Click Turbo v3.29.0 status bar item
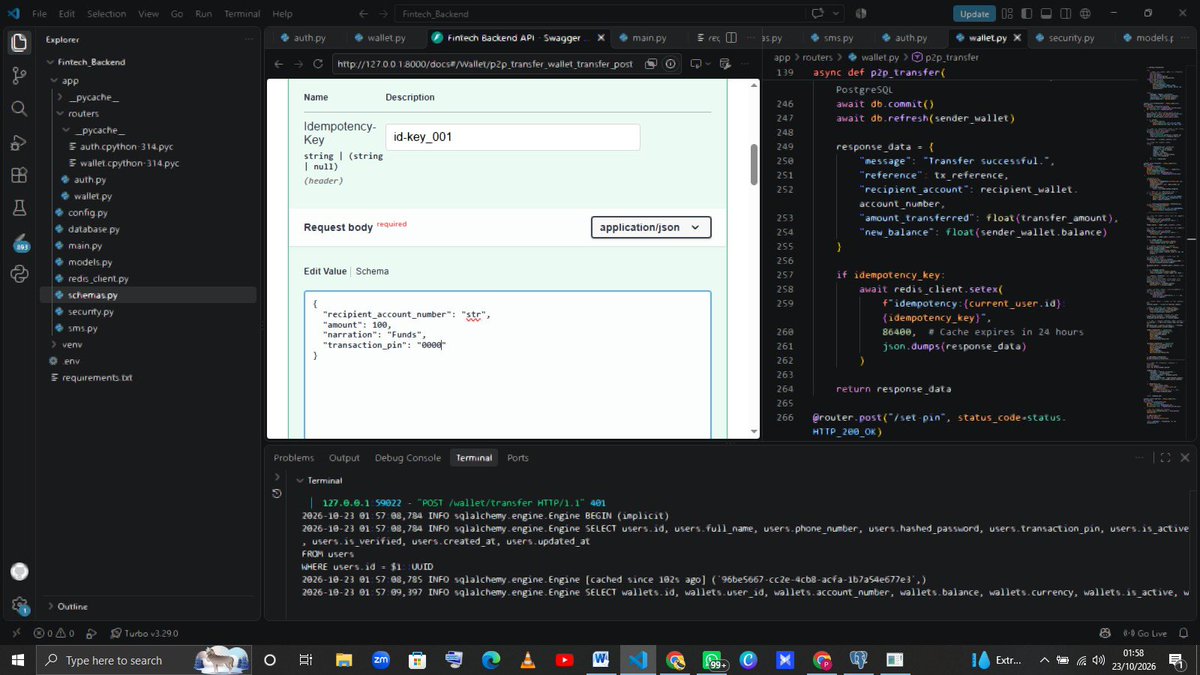The width and height of the screenshot is (1200, 675). (143, 633)
